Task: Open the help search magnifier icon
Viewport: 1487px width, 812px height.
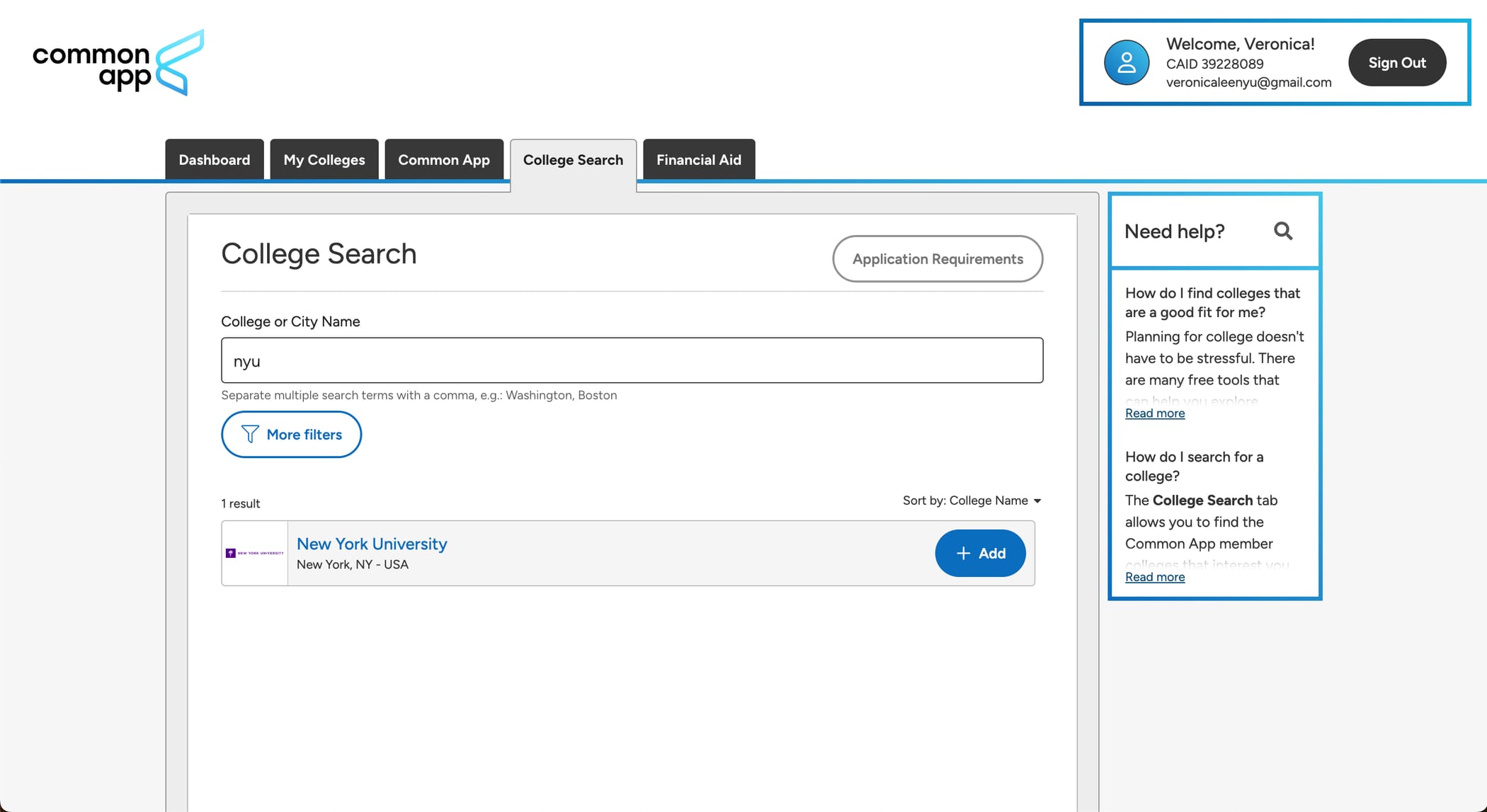Action: [x=1284, y=231]
